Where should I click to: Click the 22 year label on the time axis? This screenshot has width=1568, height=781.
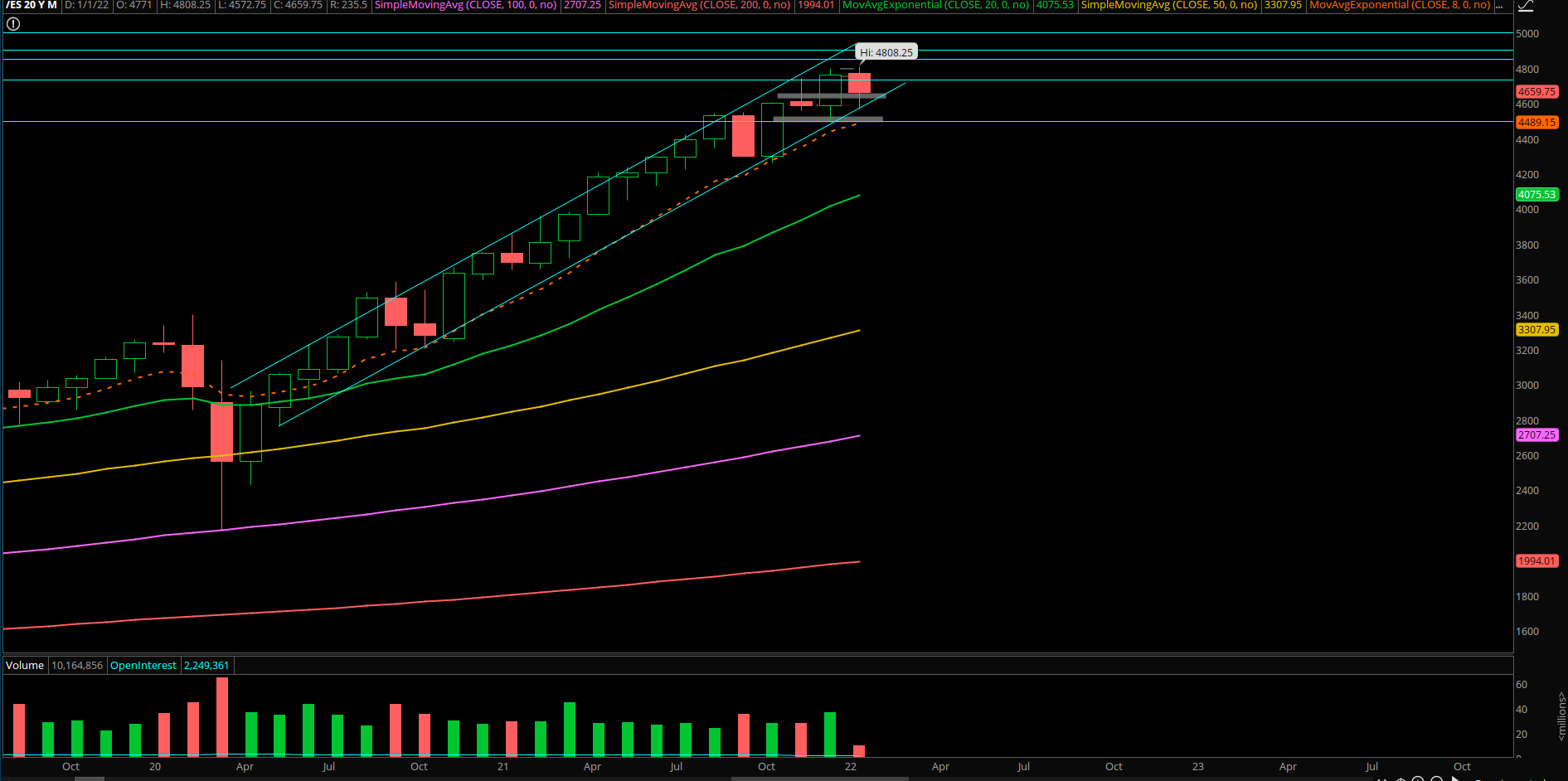click(851, 767)
